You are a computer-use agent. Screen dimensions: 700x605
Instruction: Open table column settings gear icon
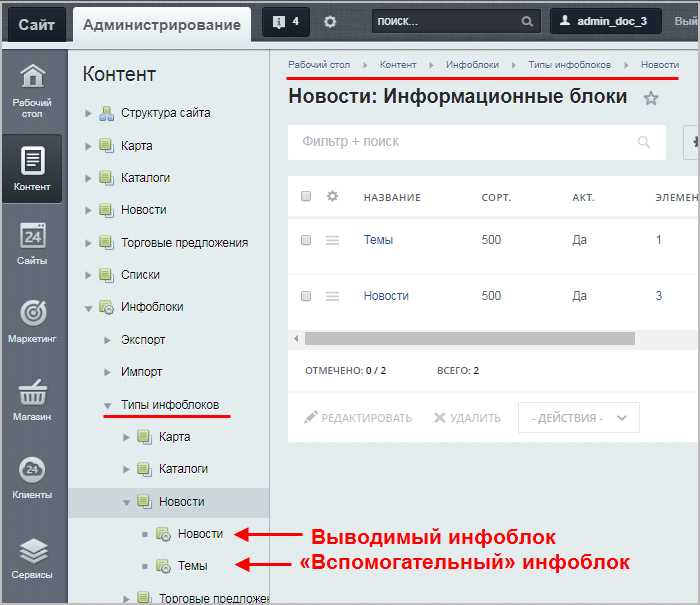click(x=332, y=196)
